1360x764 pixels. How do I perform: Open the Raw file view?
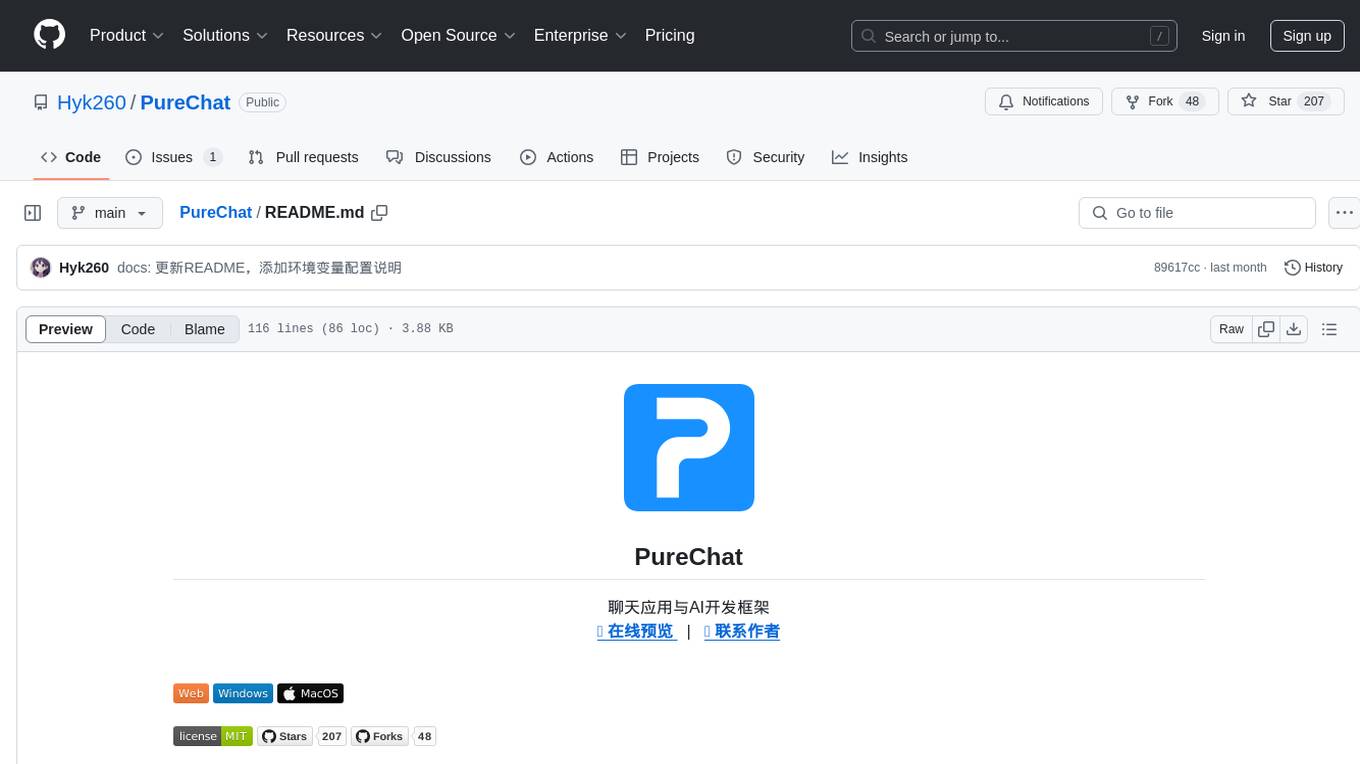tap(1231, 329)
